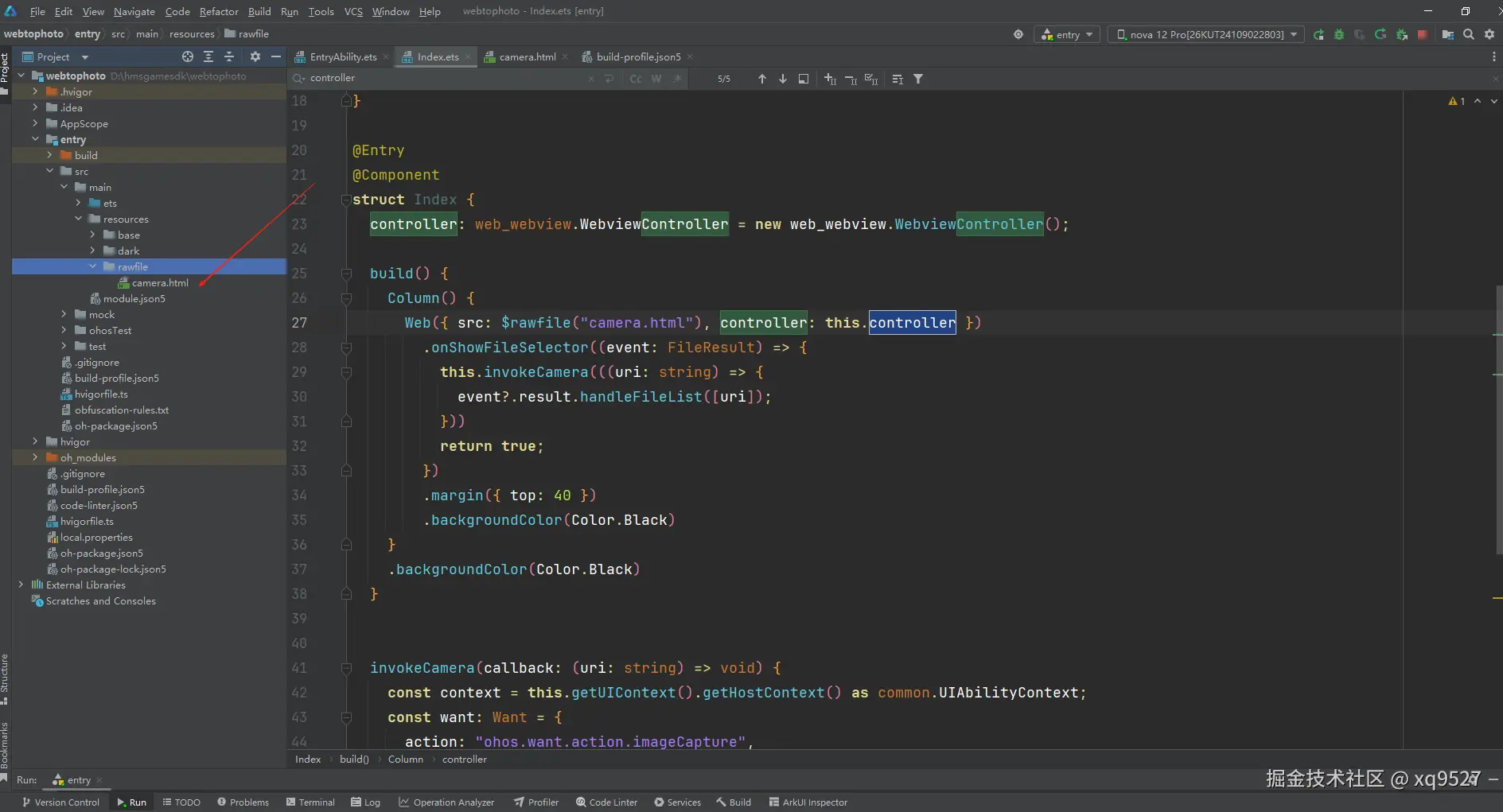Image resolution: width=1503 pixels, height=812 pixels.
Task: Open the Terminal tool window
Action: click(310, 802)
